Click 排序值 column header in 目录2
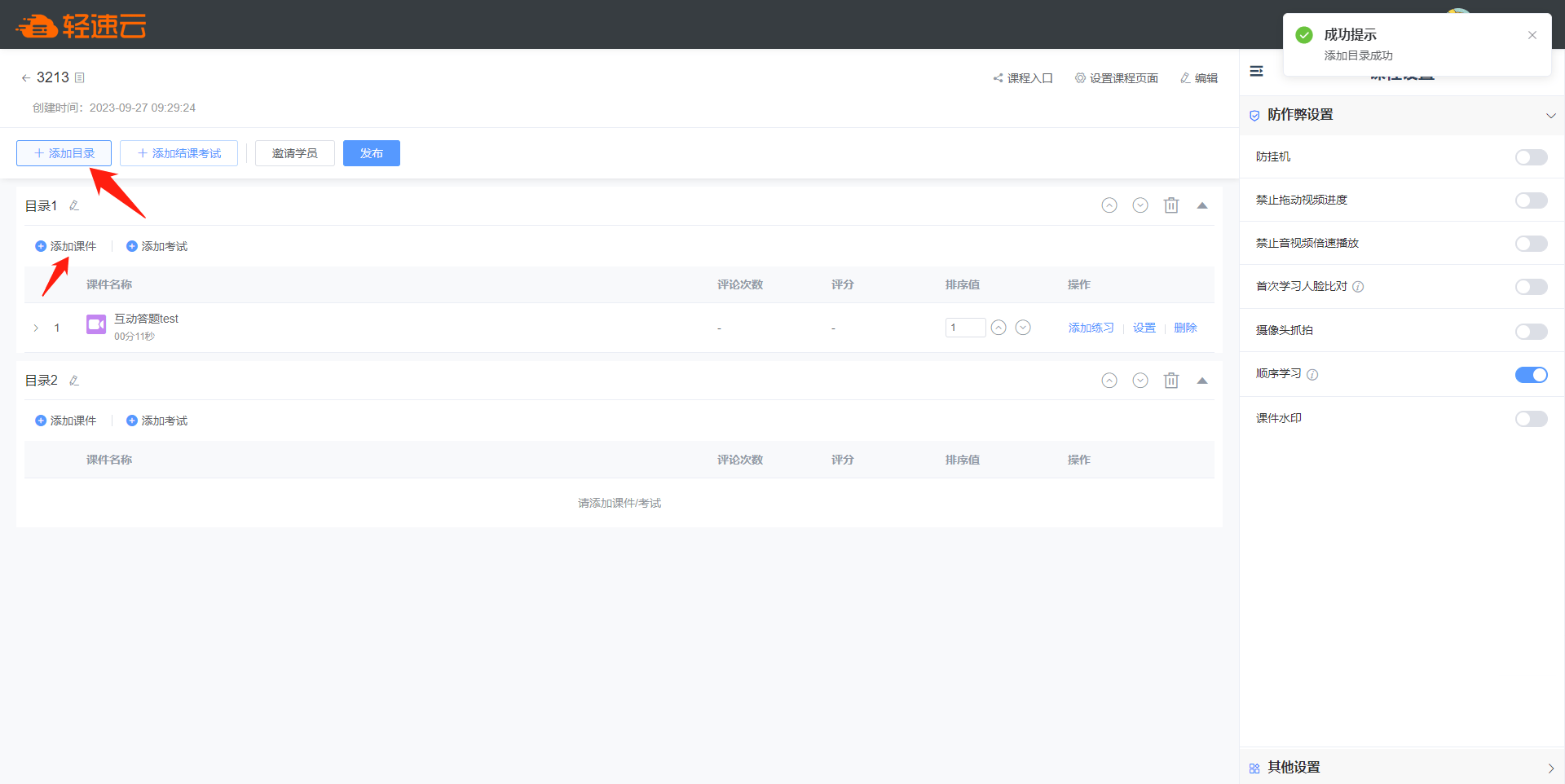This screenshot has height=784, width=1565. point(963,460)
